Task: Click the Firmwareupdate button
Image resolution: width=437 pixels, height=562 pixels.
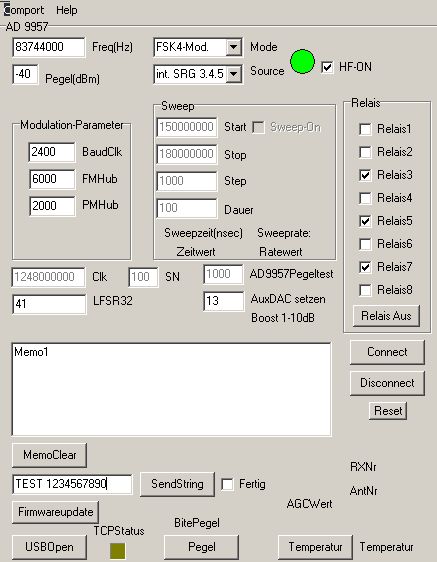Action: 56,512
